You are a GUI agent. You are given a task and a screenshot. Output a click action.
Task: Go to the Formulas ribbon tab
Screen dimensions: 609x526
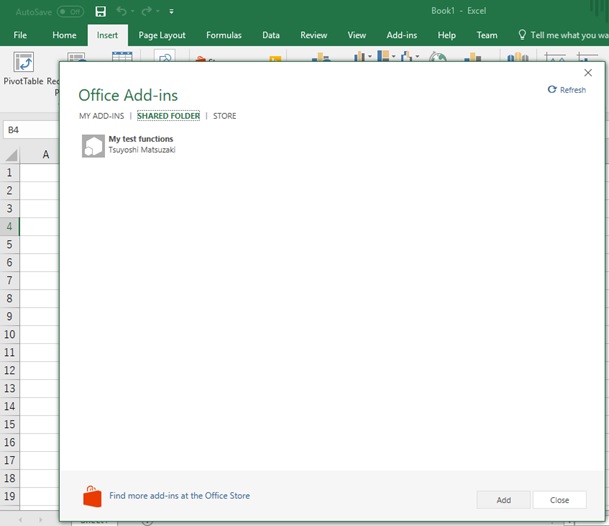(x=224, y=35)
